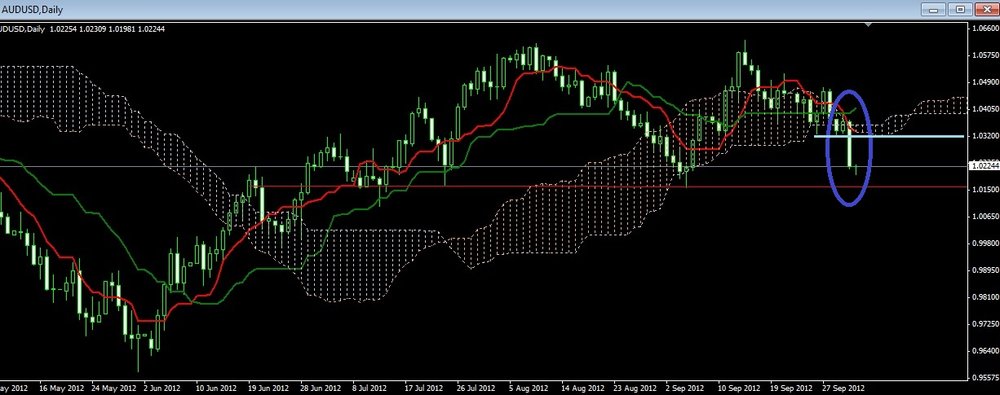1000x395 pixels.
Task: Click the 0.97250 price axis label
Action: (985, 324)
